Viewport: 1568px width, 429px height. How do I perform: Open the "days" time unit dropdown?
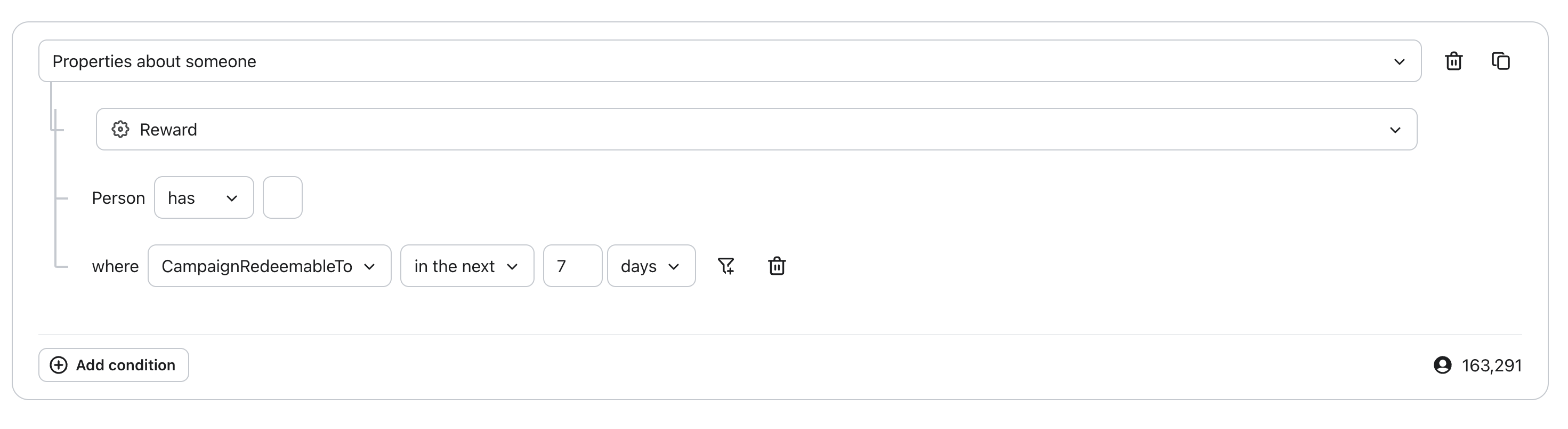point(651,266)
